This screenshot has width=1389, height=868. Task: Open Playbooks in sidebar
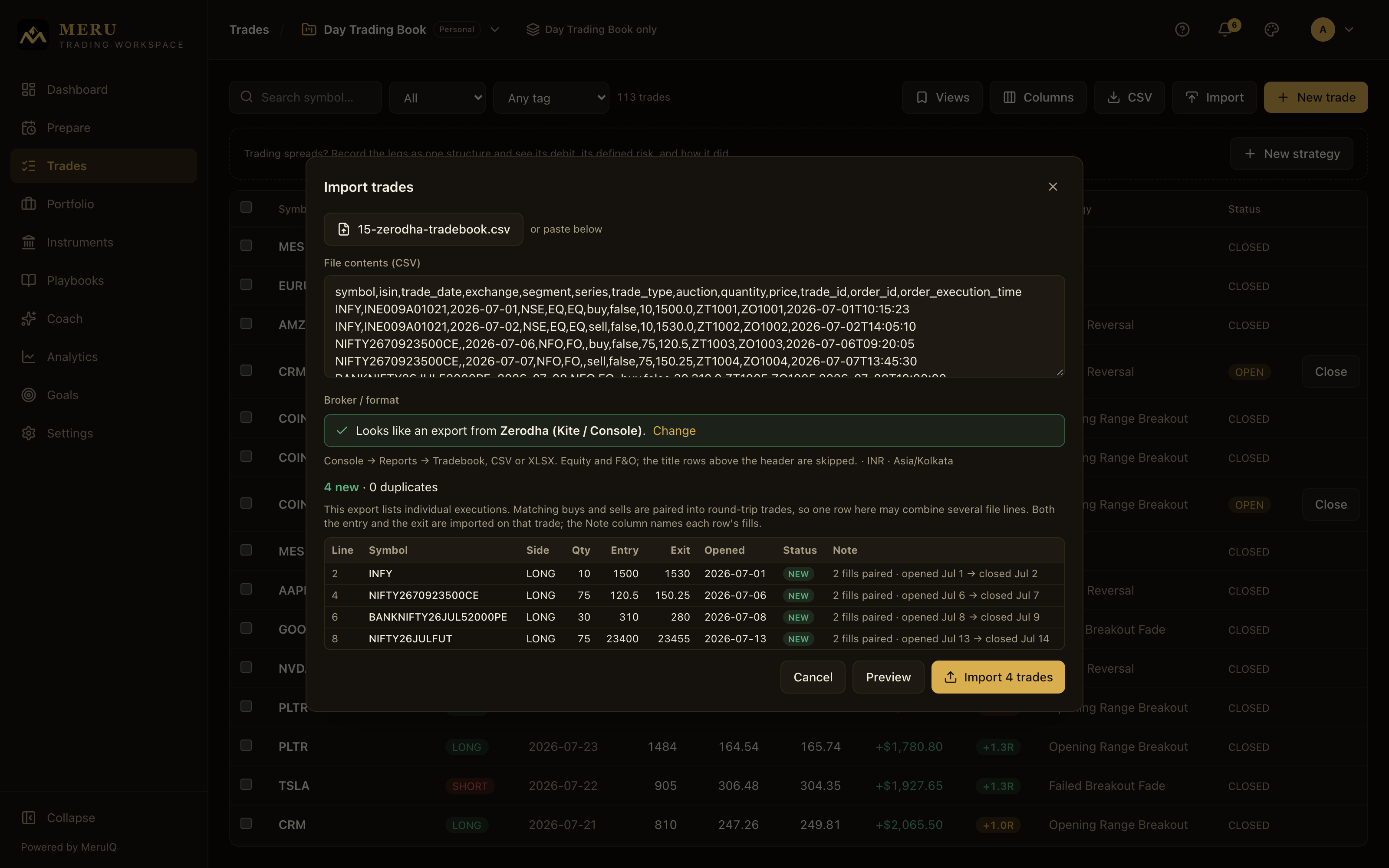(x=103, y=280)
